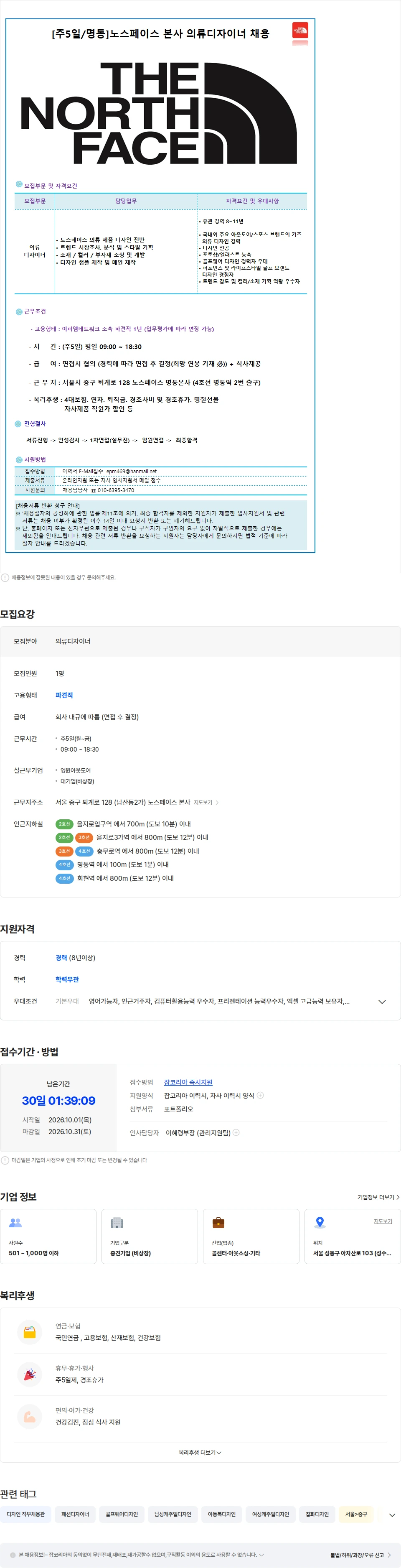Click the 지원방법 section bullet icon
The image size is (401, 1568).
[x=19, y=460]
